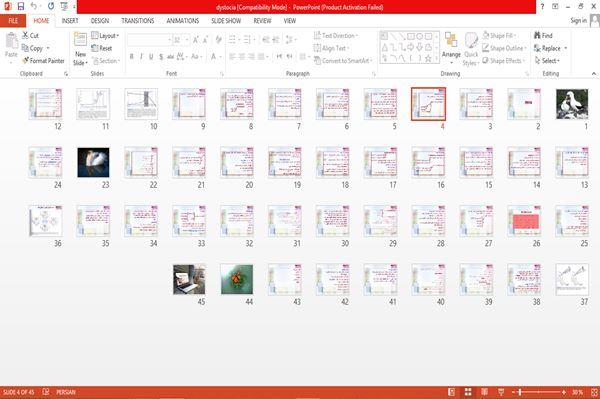Select slide 23 swan thumbnail
The height and width of the screenshot is (399, 600).
(x=93, y=163)
